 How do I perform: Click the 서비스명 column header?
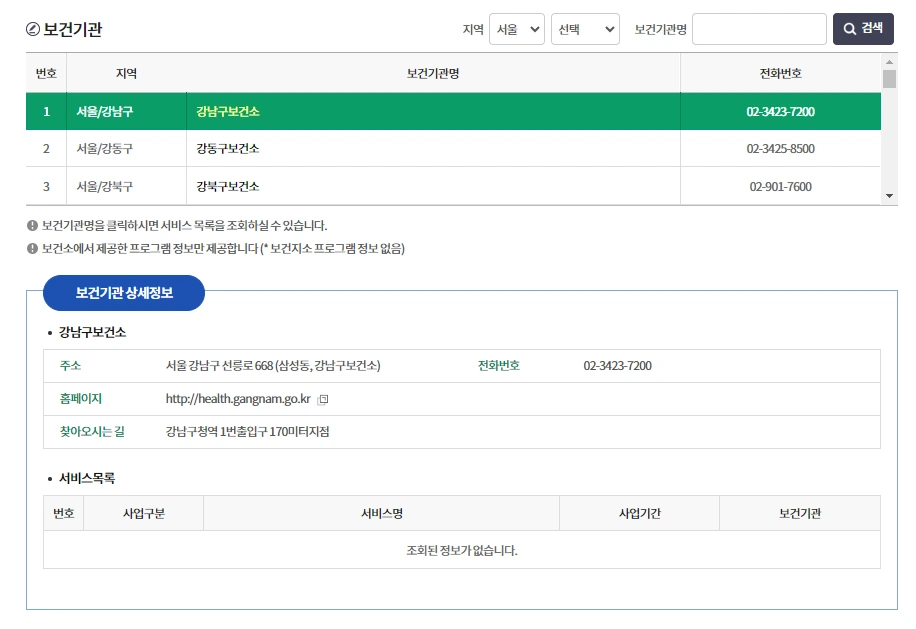[381, 513]
